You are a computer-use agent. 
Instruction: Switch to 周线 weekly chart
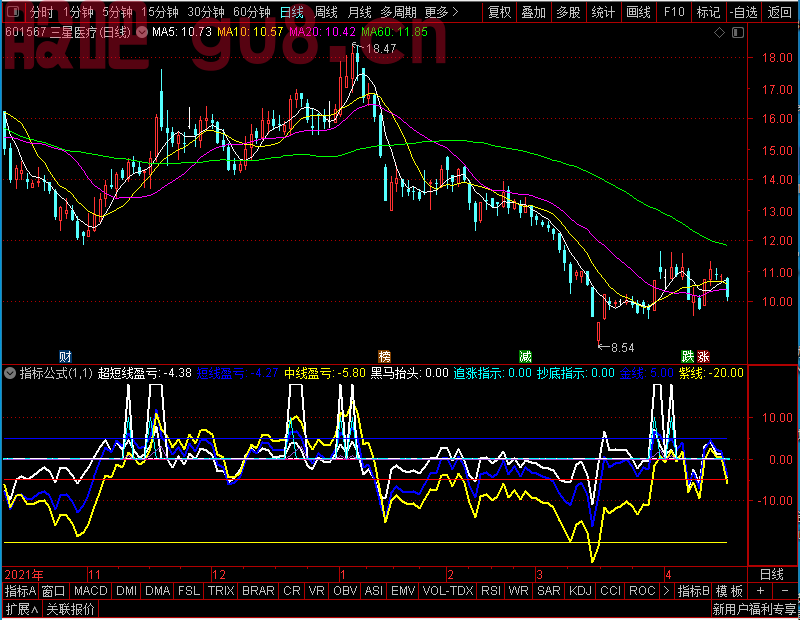click(326, 12)
